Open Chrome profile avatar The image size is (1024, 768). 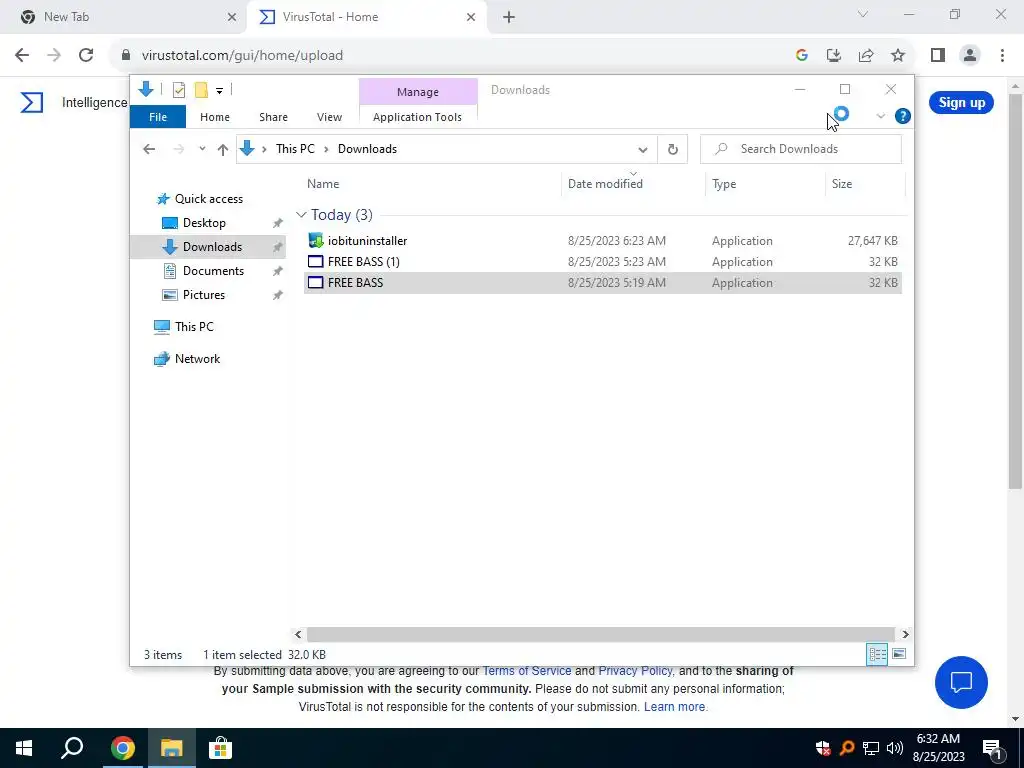970,56
